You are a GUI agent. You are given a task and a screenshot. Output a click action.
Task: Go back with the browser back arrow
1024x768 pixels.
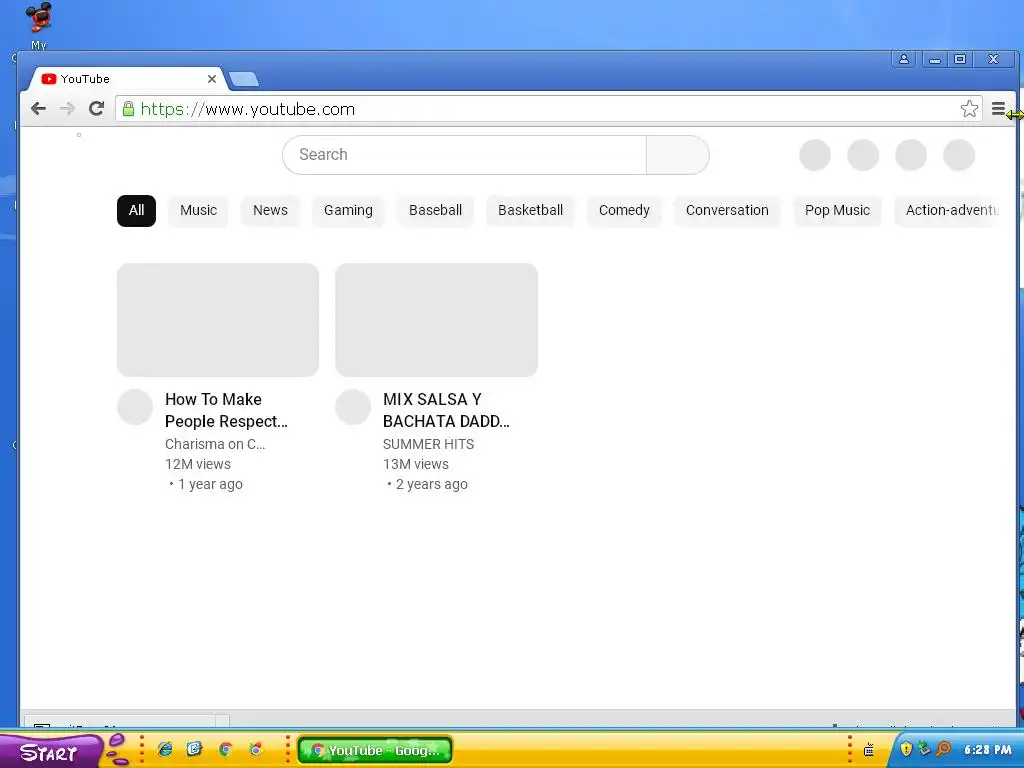pyautogui.click(x=39, y=108)
